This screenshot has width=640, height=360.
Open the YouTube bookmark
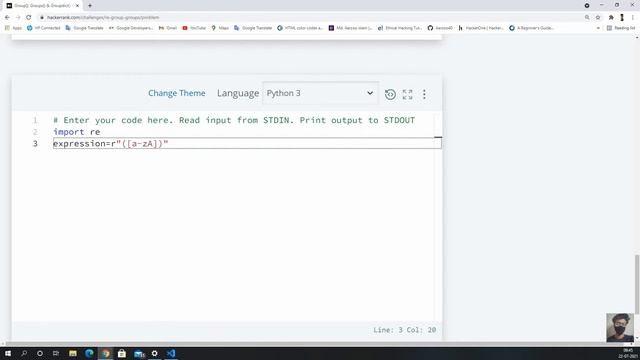point(194,28)
